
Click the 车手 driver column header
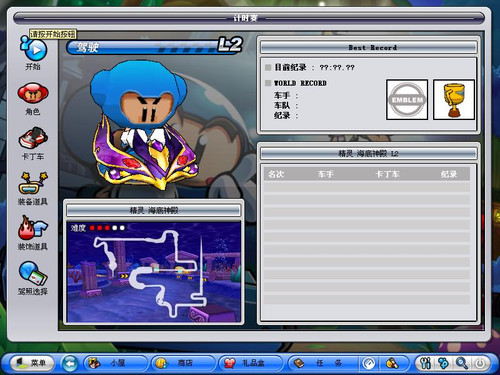click(x=326, y=174)
